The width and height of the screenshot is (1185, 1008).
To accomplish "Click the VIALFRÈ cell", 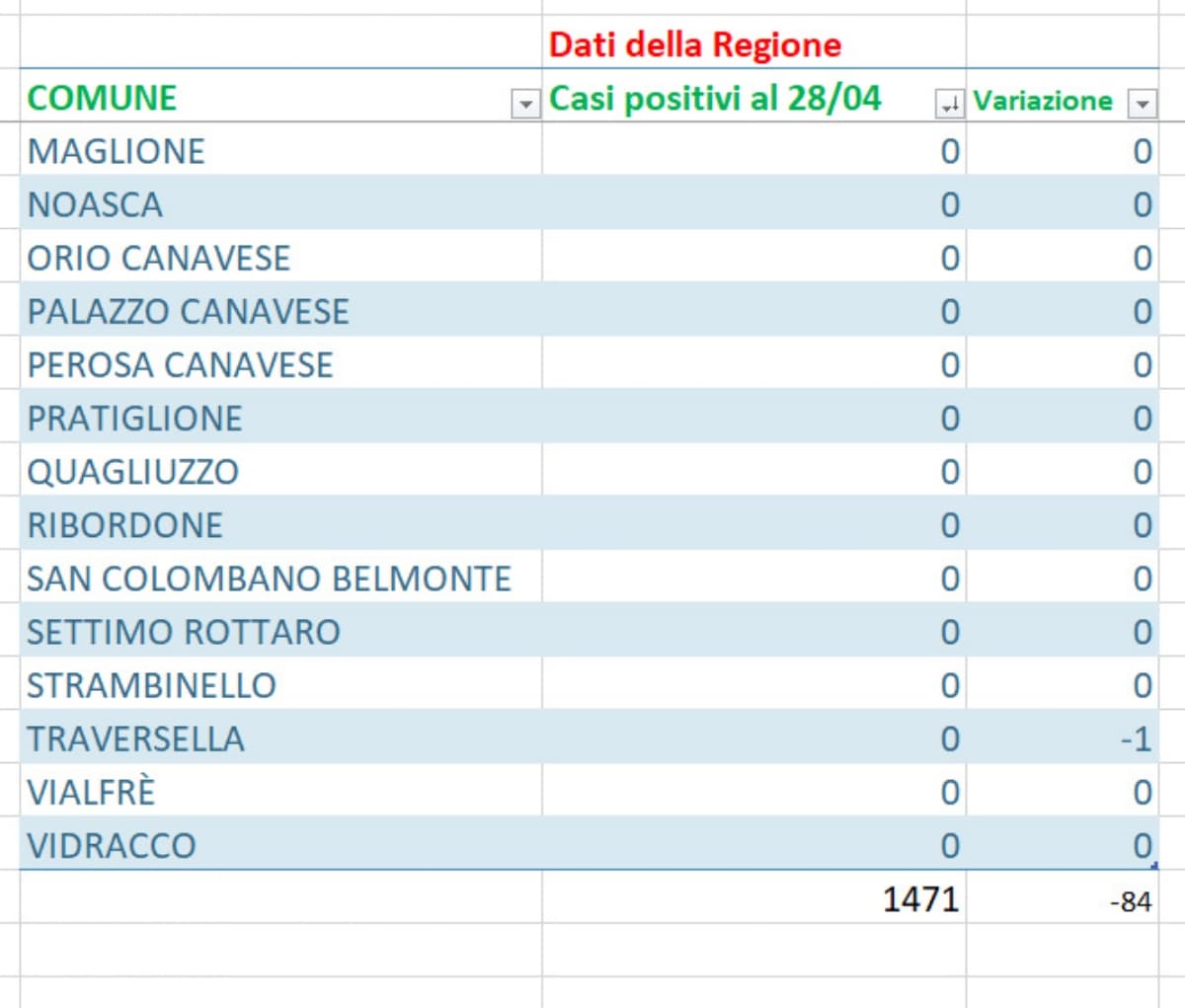I will click(91, 792).
